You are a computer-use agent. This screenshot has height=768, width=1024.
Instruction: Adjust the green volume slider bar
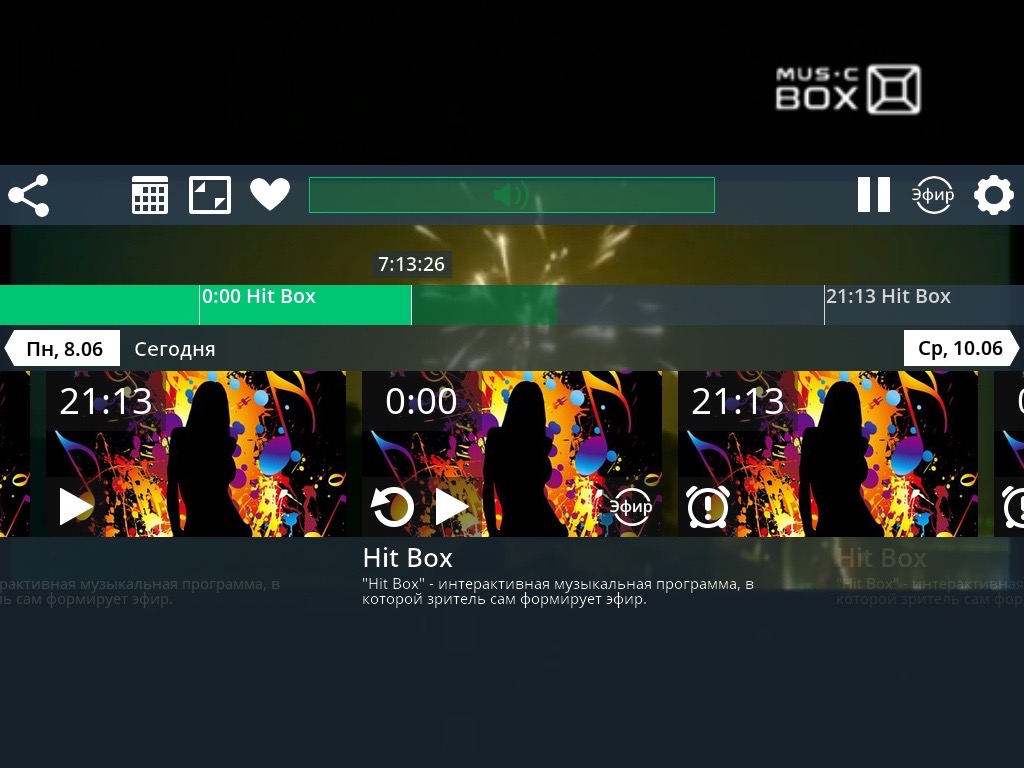pos(512,195)
